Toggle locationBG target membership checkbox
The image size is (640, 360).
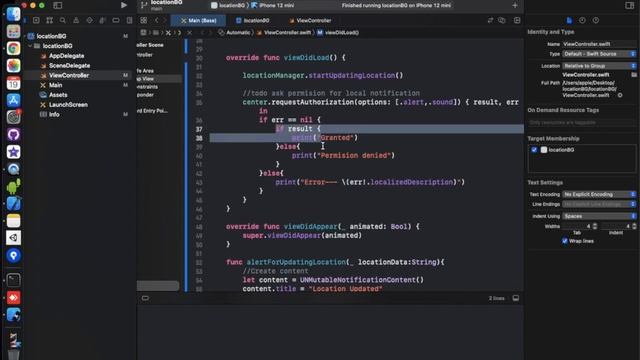click(x=534, y=150)
